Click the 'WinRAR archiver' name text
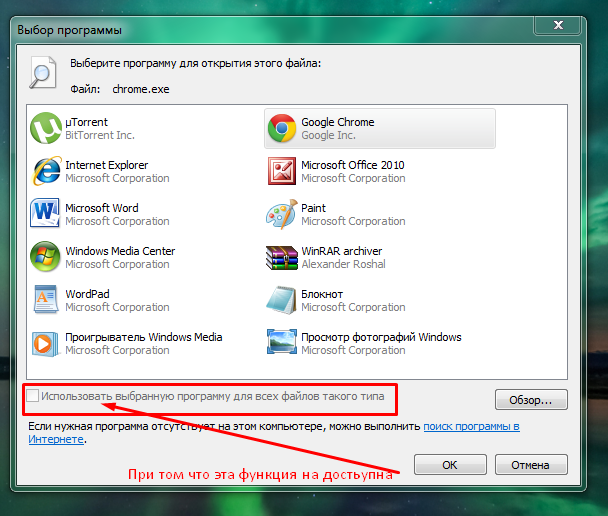The height and width of the screenshot is (516, 608). click(x=342, y=251)
